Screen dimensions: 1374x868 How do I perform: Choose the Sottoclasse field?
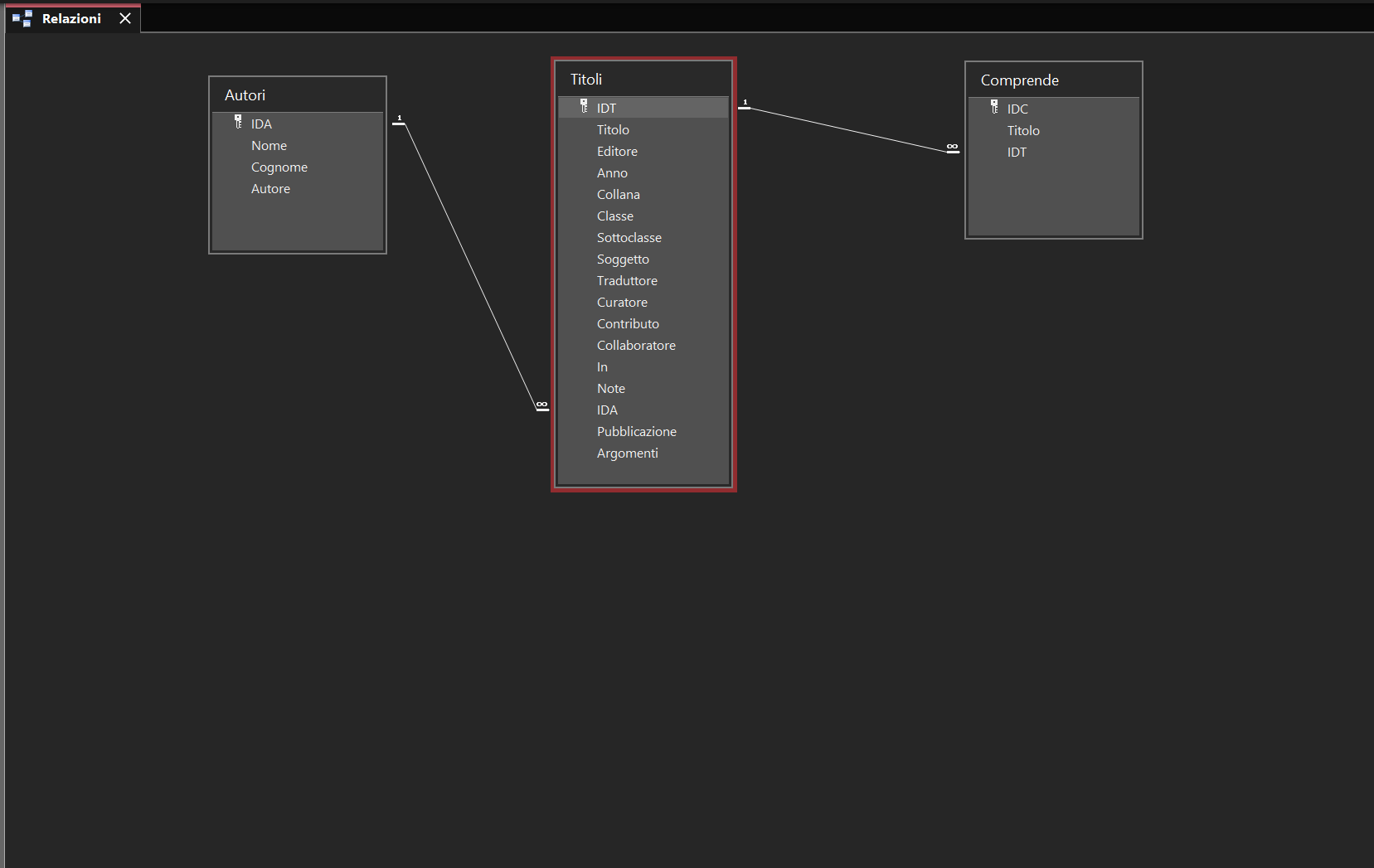[x=629, y=238]
